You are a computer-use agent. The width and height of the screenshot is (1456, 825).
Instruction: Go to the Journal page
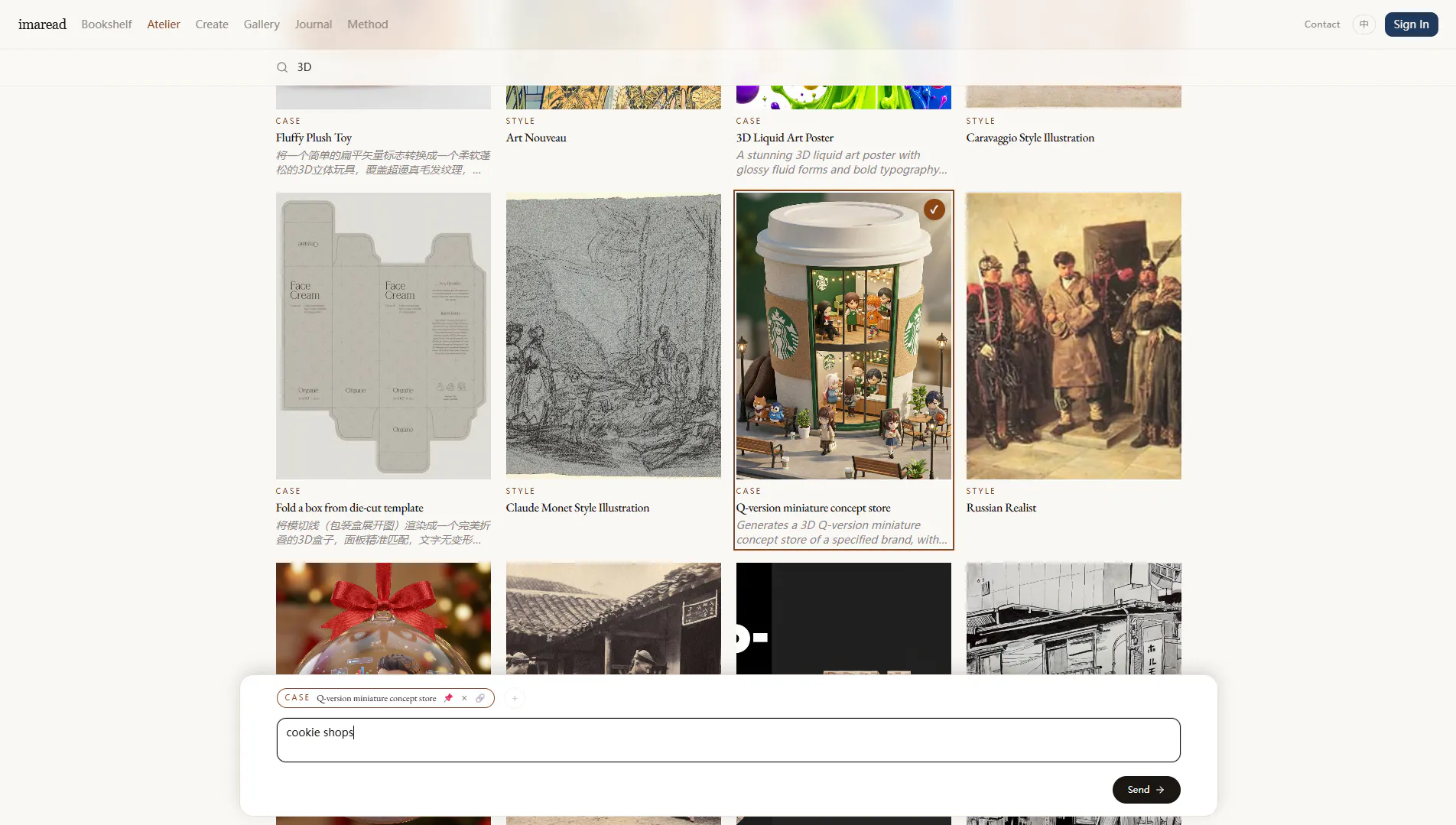[x=314, y=24]
